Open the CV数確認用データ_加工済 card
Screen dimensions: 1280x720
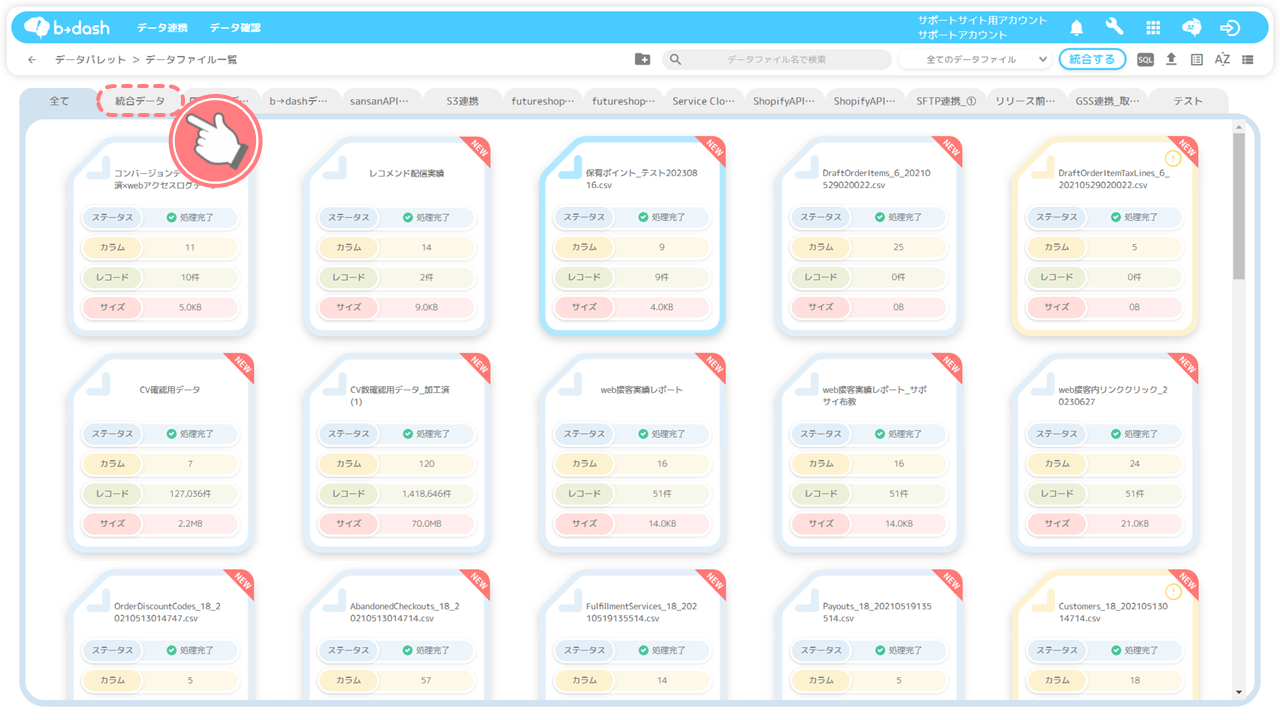pyautogui.click(x=396, y=453)
